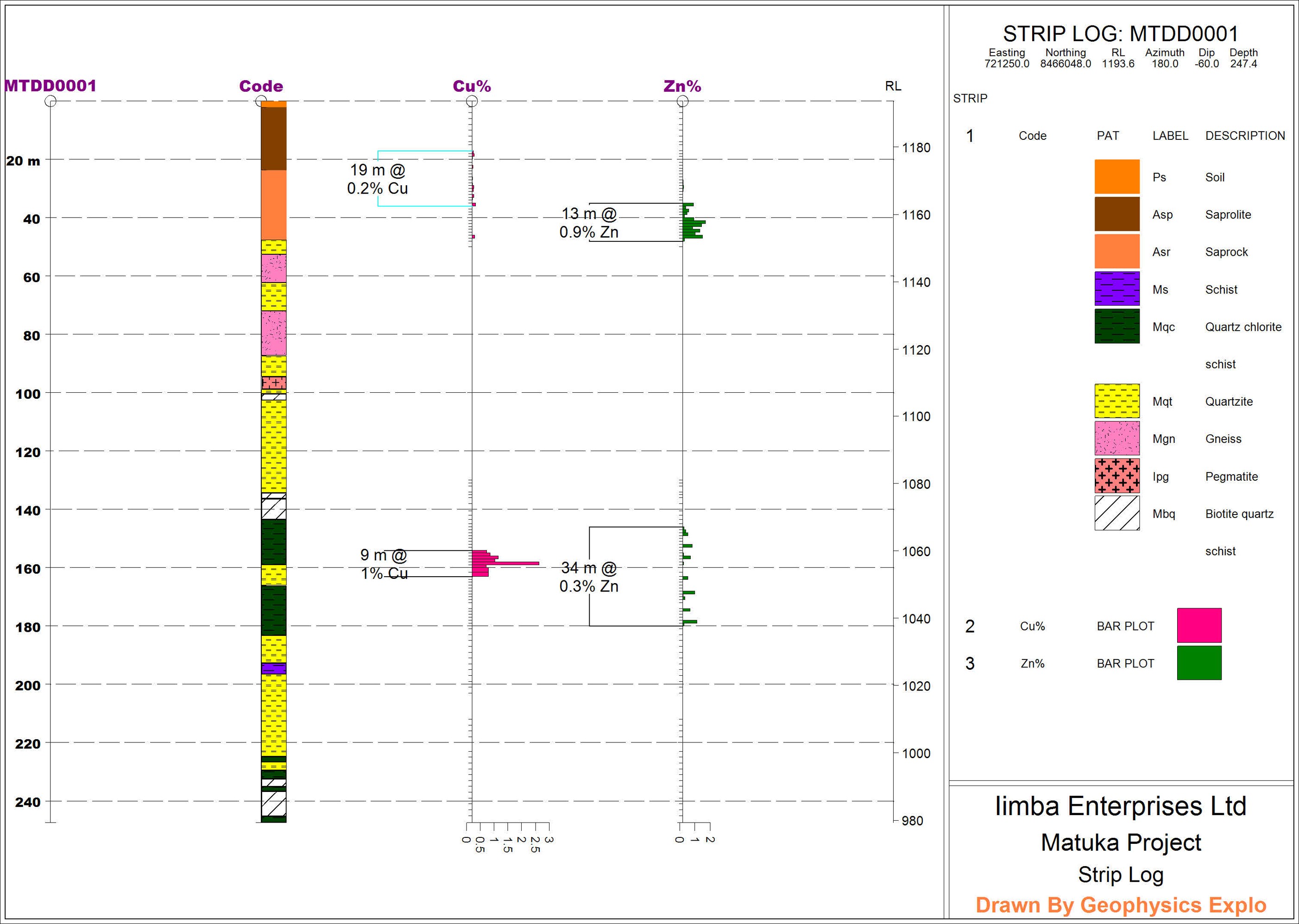Click the brown saprolite interval in the Code column

[x=274, y=138]
